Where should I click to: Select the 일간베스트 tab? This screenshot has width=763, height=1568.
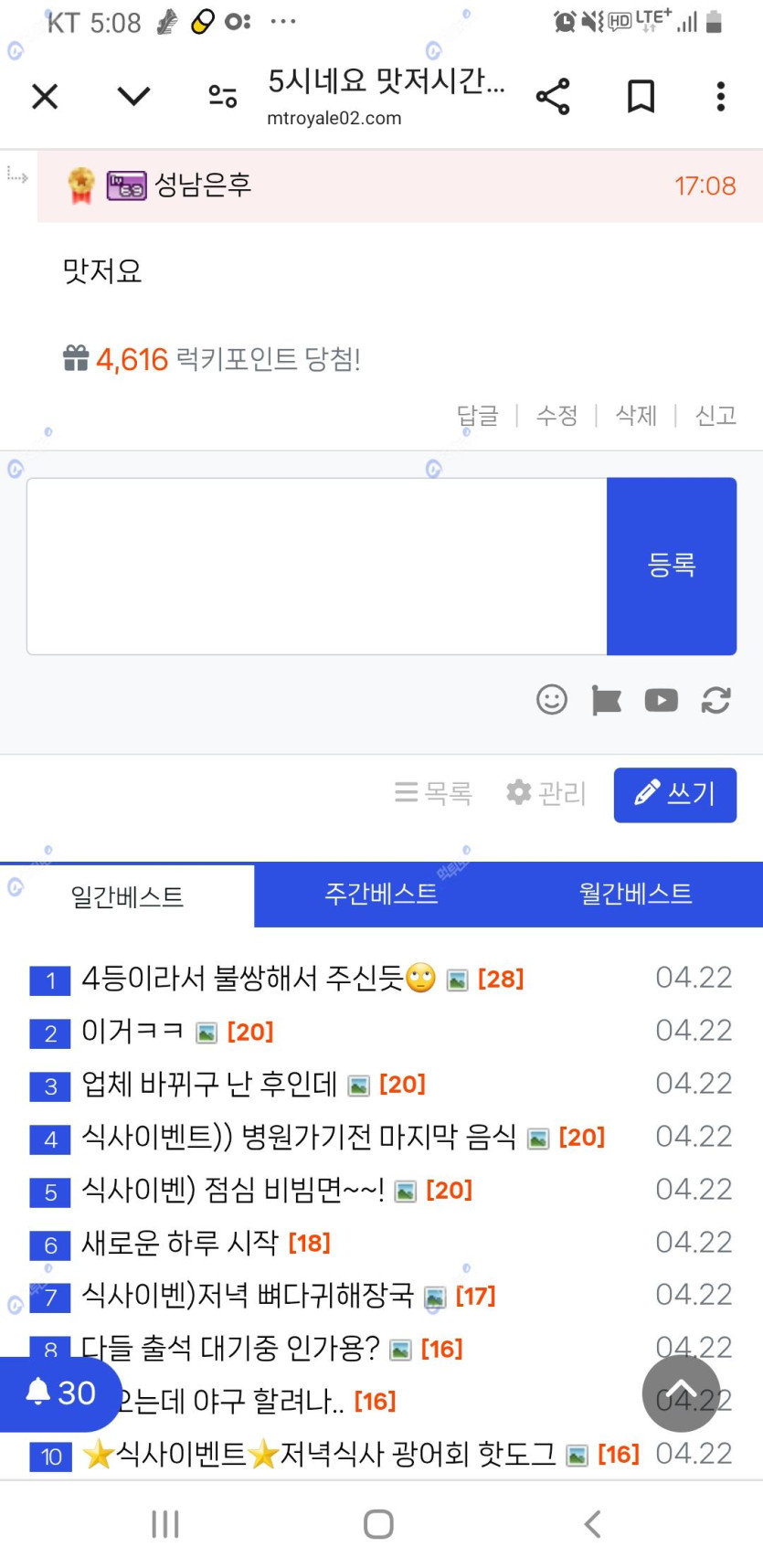pos(127,895)
